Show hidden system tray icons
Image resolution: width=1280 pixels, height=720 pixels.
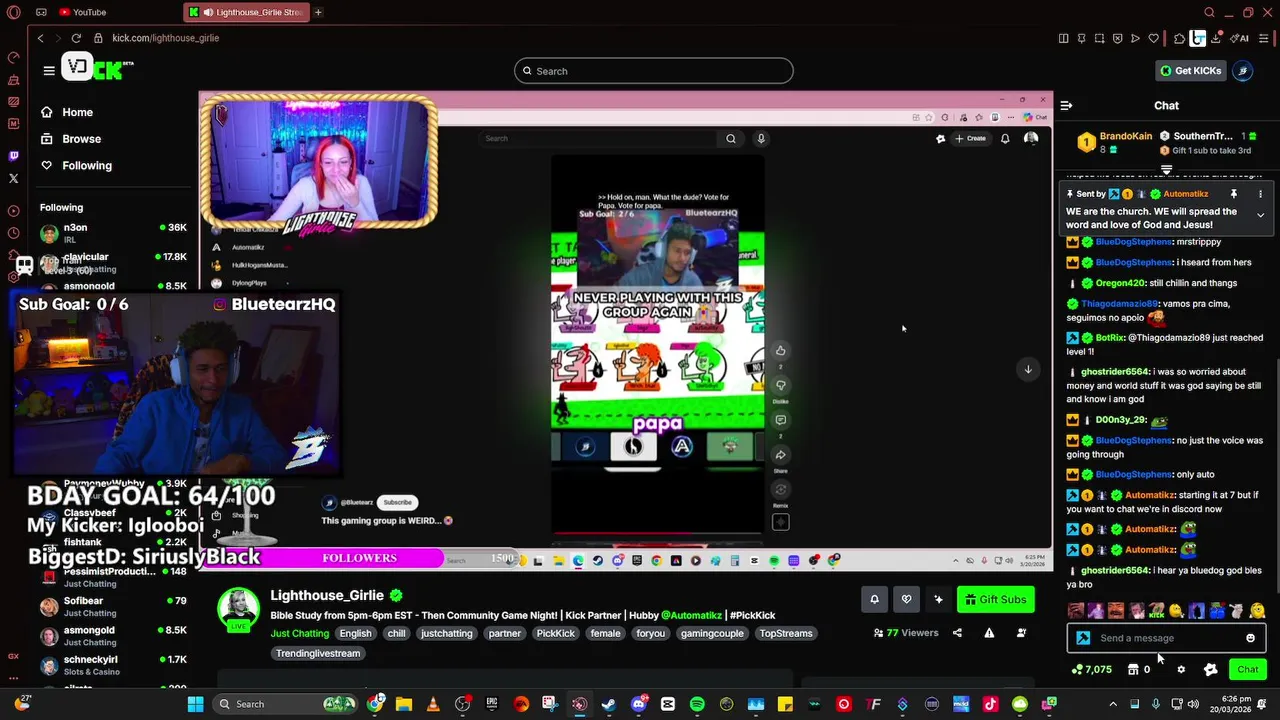(x=1115, y=704)
